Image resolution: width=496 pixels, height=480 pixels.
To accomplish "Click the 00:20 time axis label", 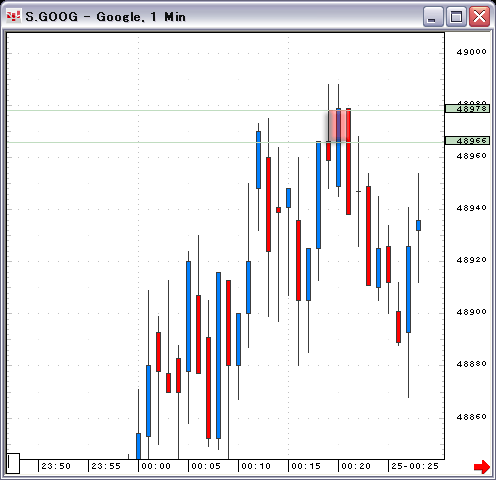I will [x=356, y=466].
